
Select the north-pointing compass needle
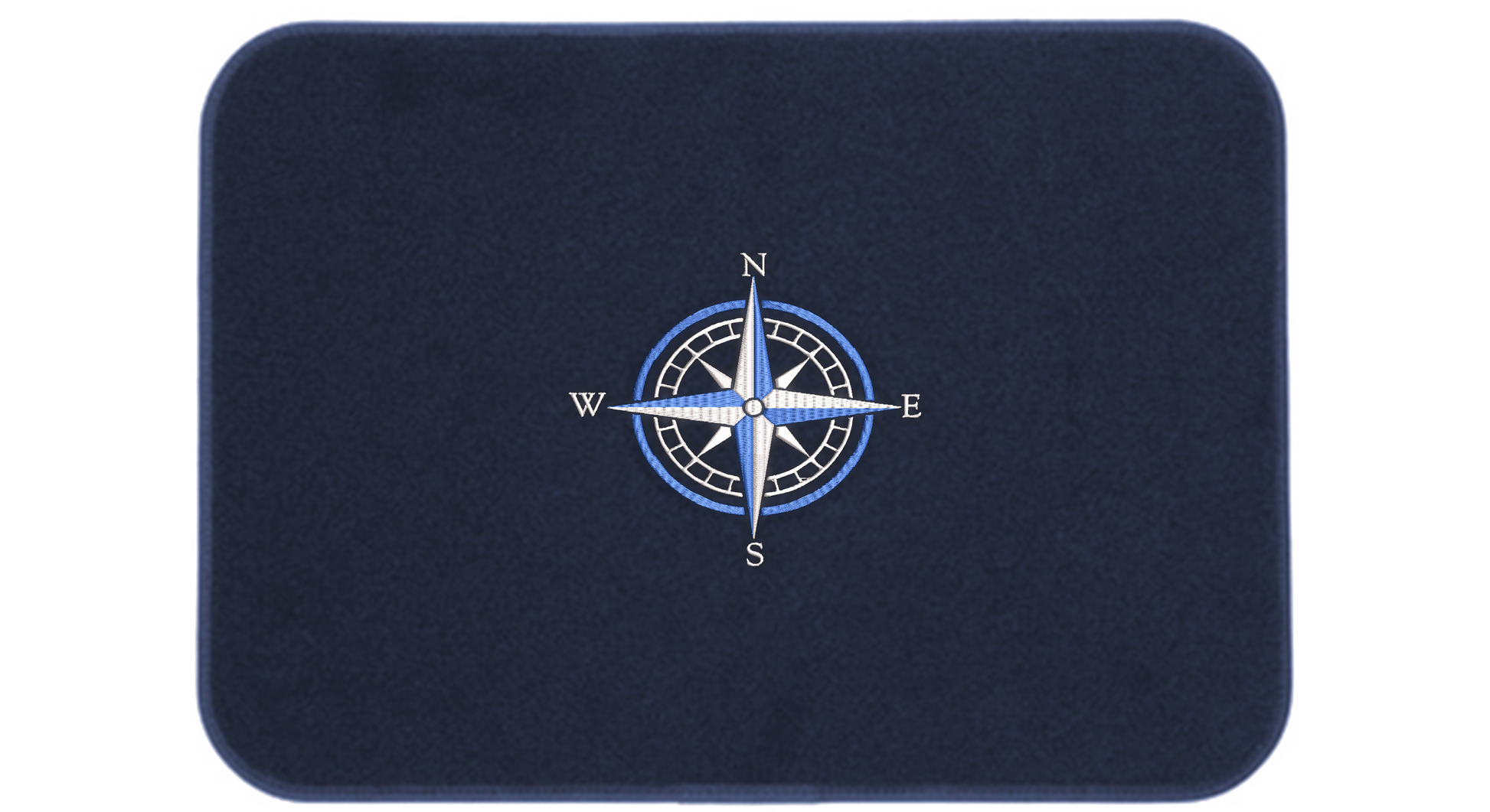[x=754, y=337]
